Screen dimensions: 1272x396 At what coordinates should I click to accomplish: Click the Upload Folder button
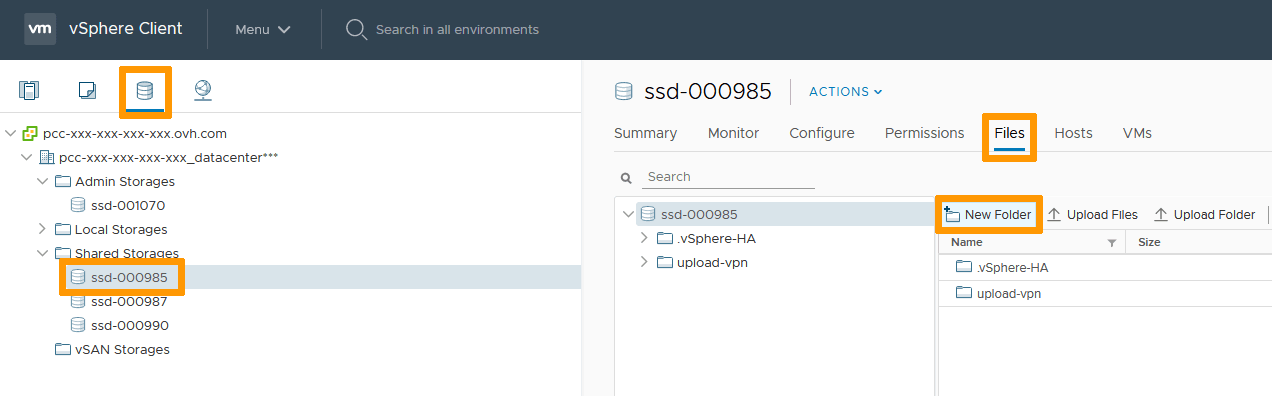pos(1204,214)
